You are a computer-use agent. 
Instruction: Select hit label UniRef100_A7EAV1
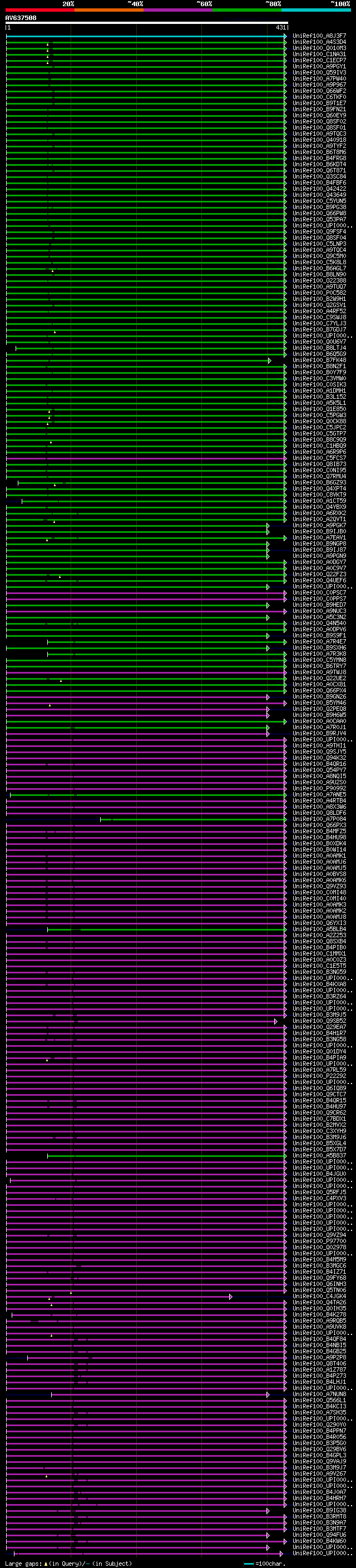(x=319, y=537)
